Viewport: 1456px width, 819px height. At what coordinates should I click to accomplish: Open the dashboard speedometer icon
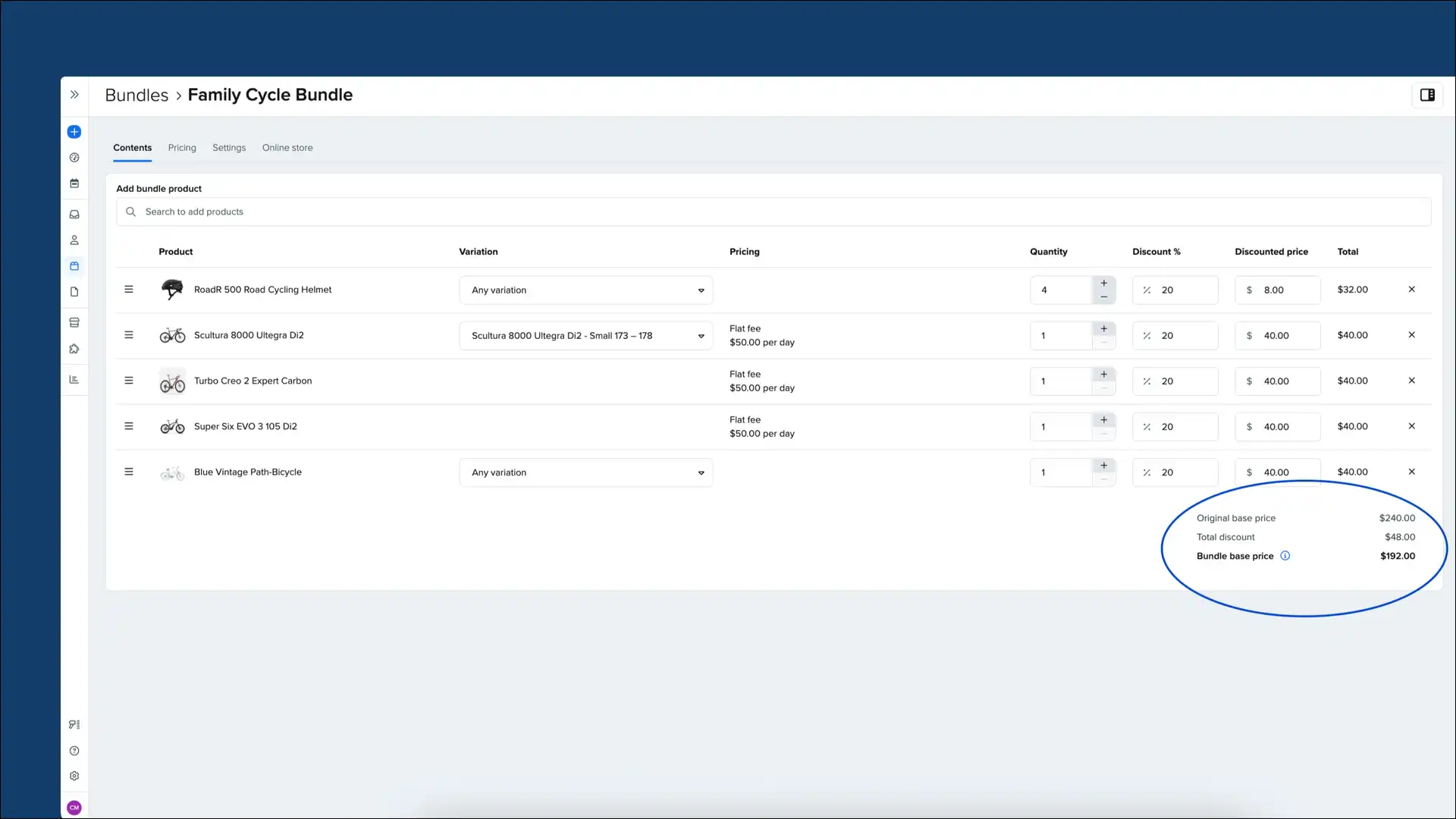pos(74,157)
